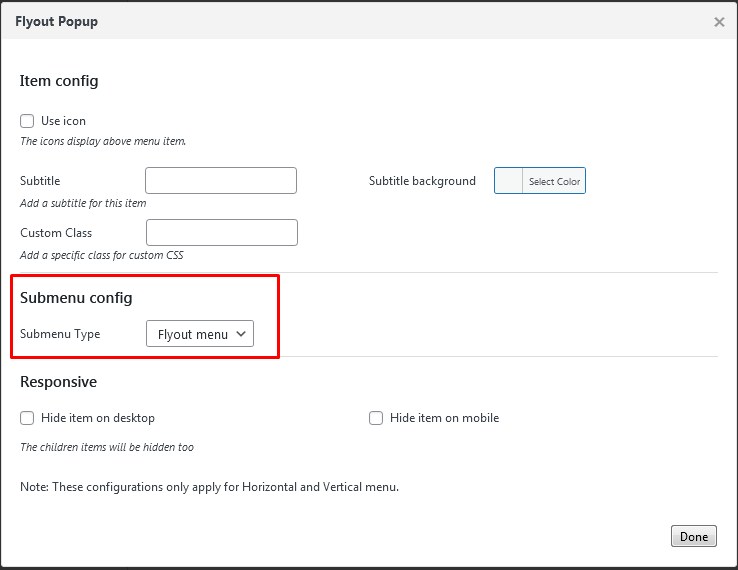Click the Responsive section heading

coord(58,382)
